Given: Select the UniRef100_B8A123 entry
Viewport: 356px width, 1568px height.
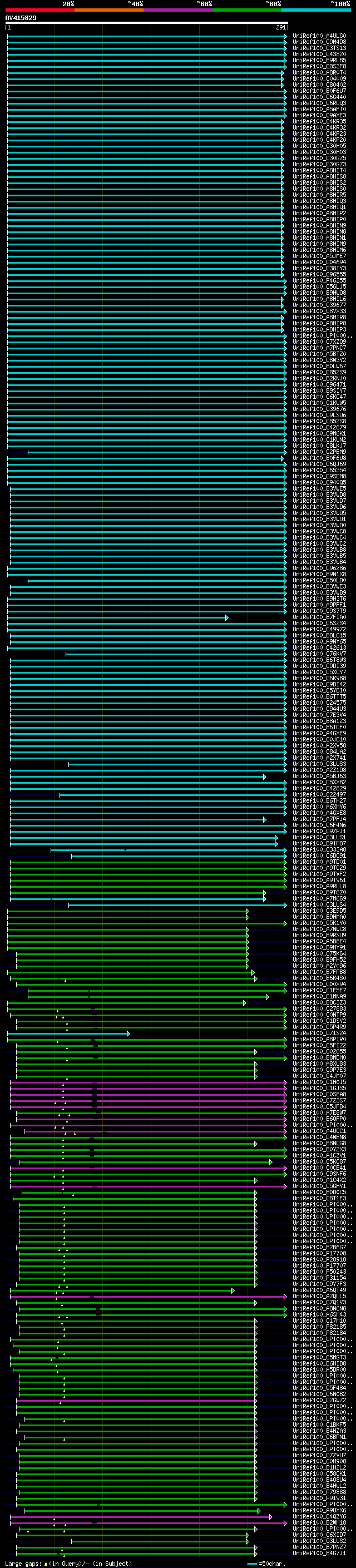Looking at the screenshot, I should [x=319, y=721].
